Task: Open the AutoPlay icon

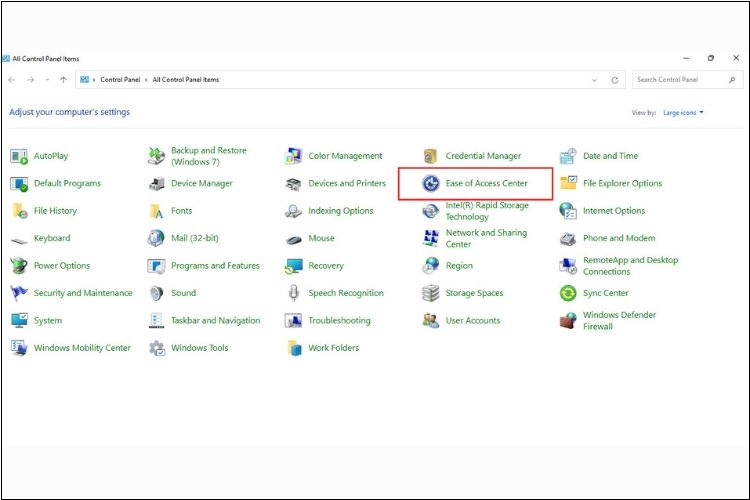Action: [x=19, y=156]
